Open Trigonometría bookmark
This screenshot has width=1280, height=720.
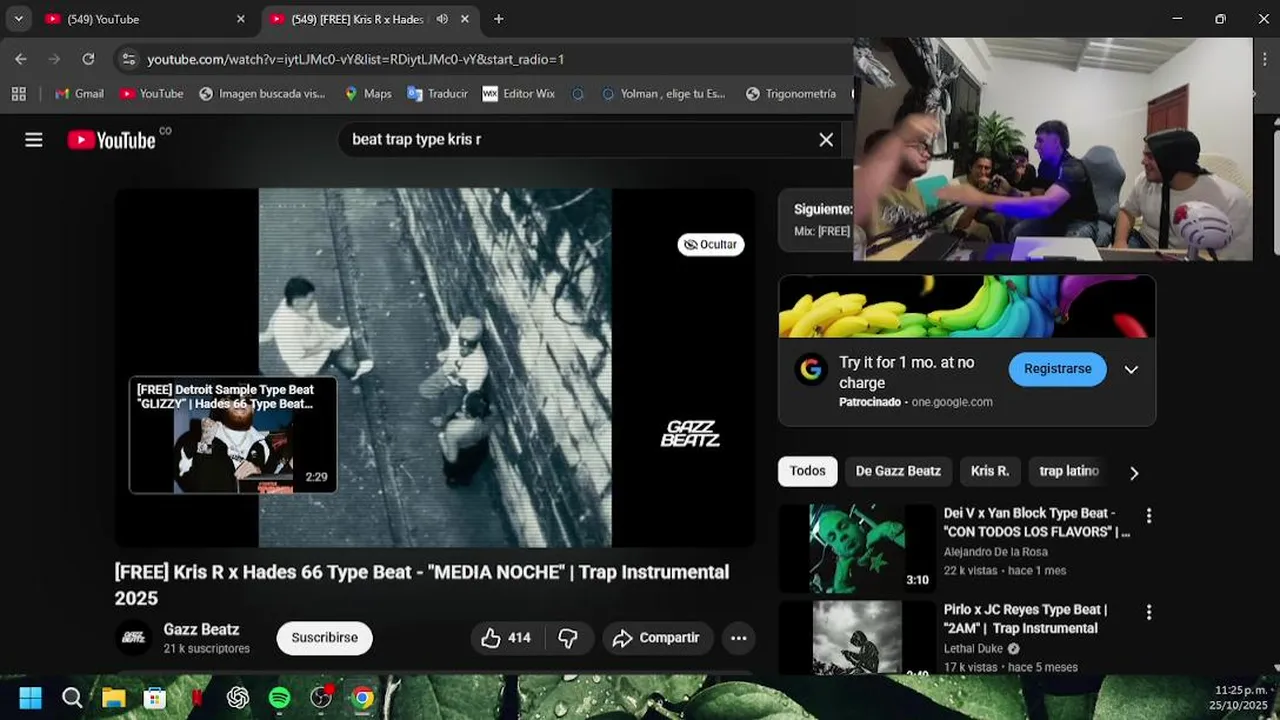[790, 93]
